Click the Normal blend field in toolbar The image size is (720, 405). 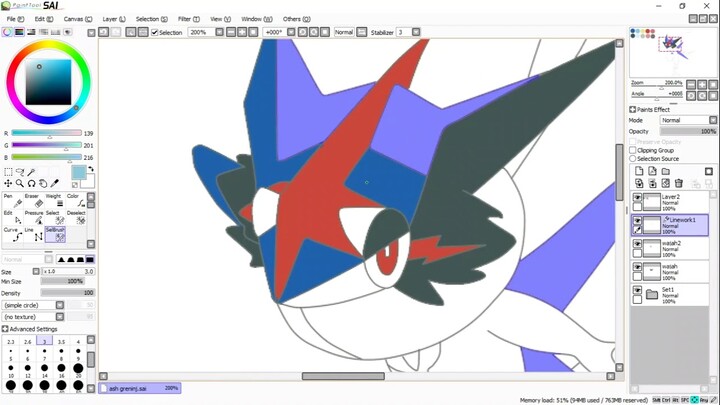[344, 32]
